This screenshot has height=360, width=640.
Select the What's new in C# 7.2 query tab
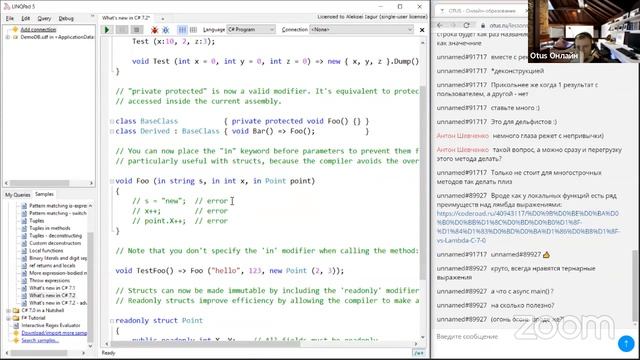point(126,18)
